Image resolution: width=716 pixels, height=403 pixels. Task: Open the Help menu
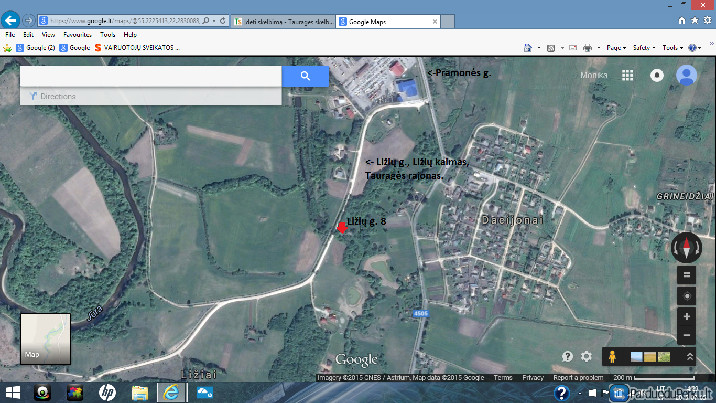(x=130, y=35)
